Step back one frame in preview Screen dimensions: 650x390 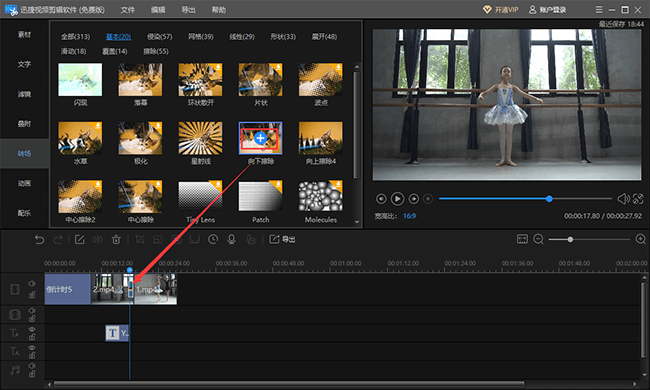coord(381,199)
